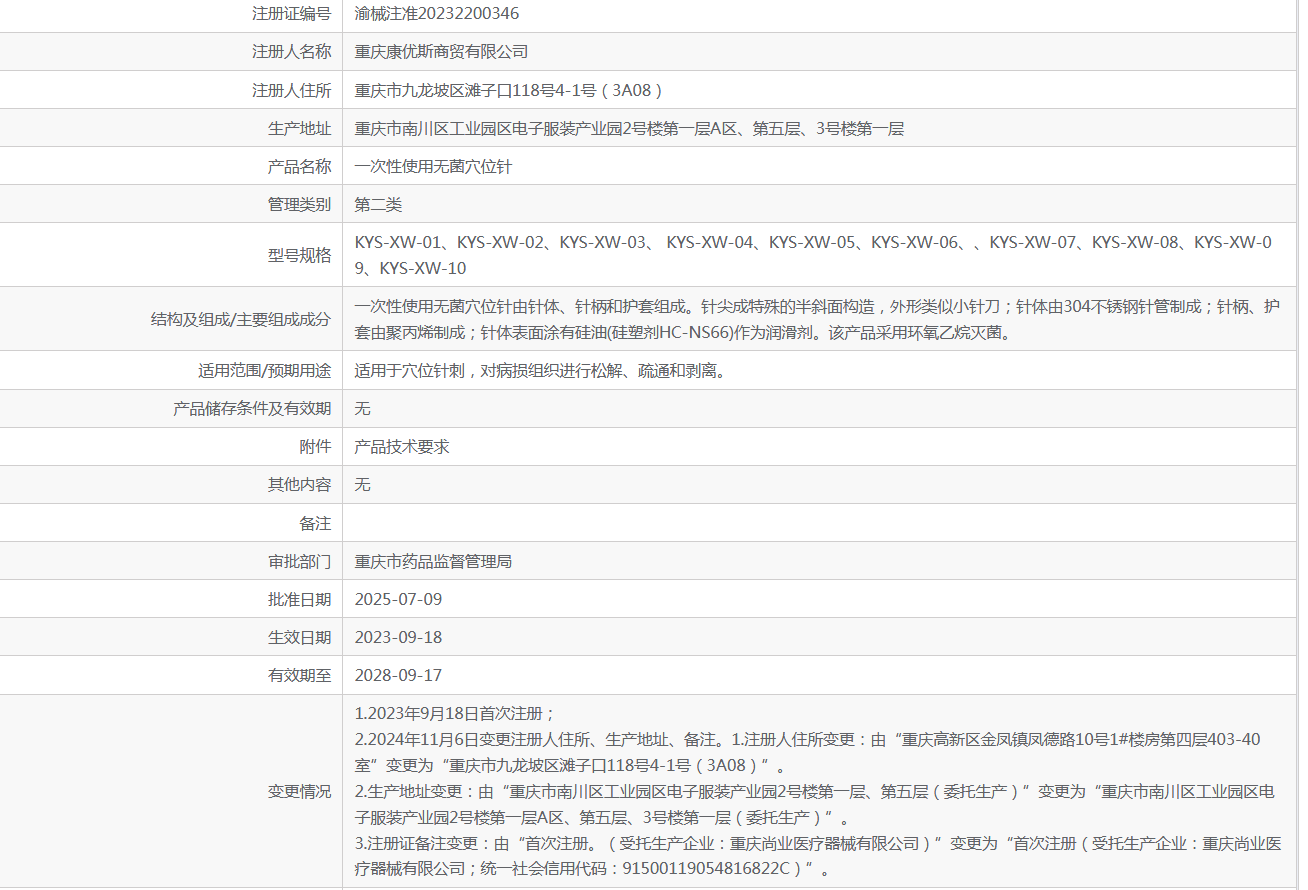Viewport: 1308px width, 890px height.
Task: Select product name 一次性使用无菌穴位针
Action: pyautogui.click(x=433, y=166)
